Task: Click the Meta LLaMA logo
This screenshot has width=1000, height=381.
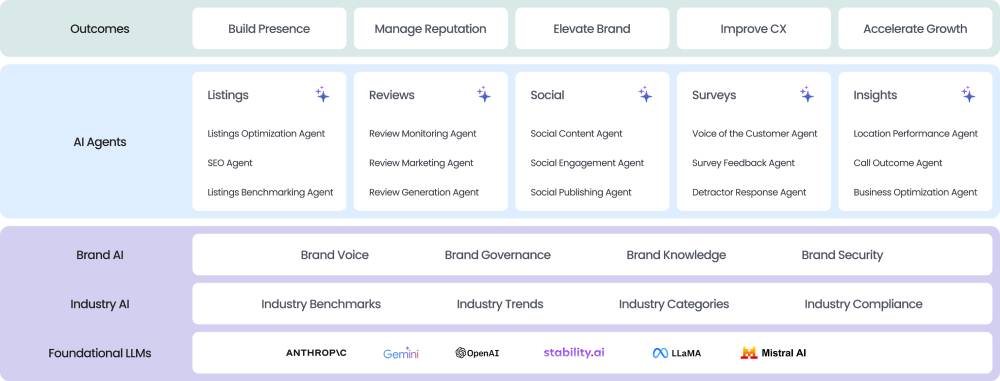Action: (x=677, y=353)
